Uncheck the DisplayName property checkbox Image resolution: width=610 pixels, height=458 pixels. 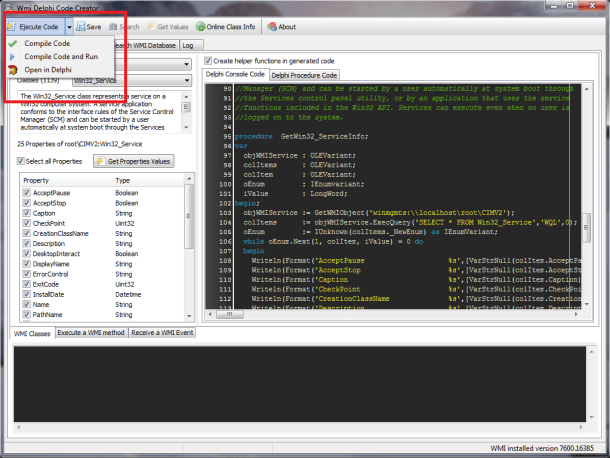tap(25, 266)
